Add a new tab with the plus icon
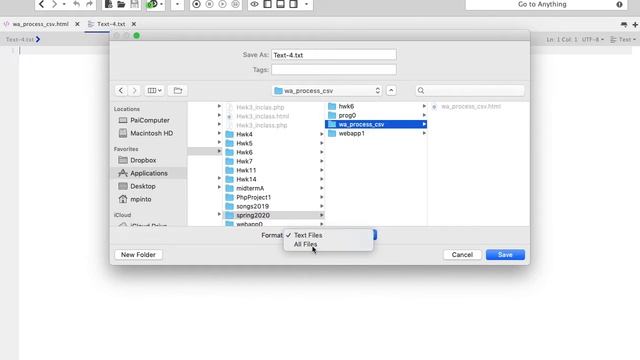Viewport: 640px width, 360px height. tap(635, 24)
